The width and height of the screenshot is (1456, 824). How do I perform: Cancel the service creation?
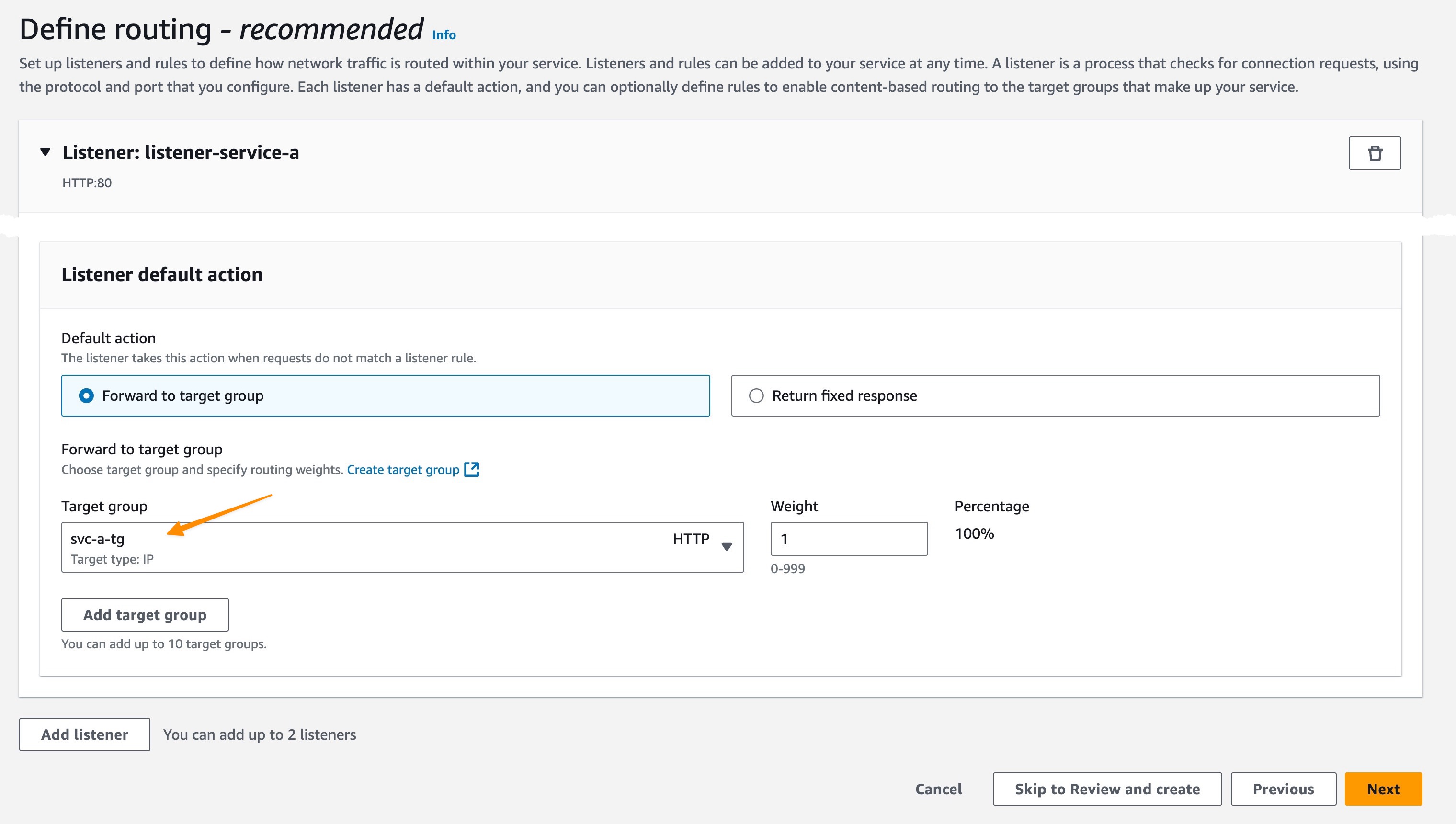938,789
